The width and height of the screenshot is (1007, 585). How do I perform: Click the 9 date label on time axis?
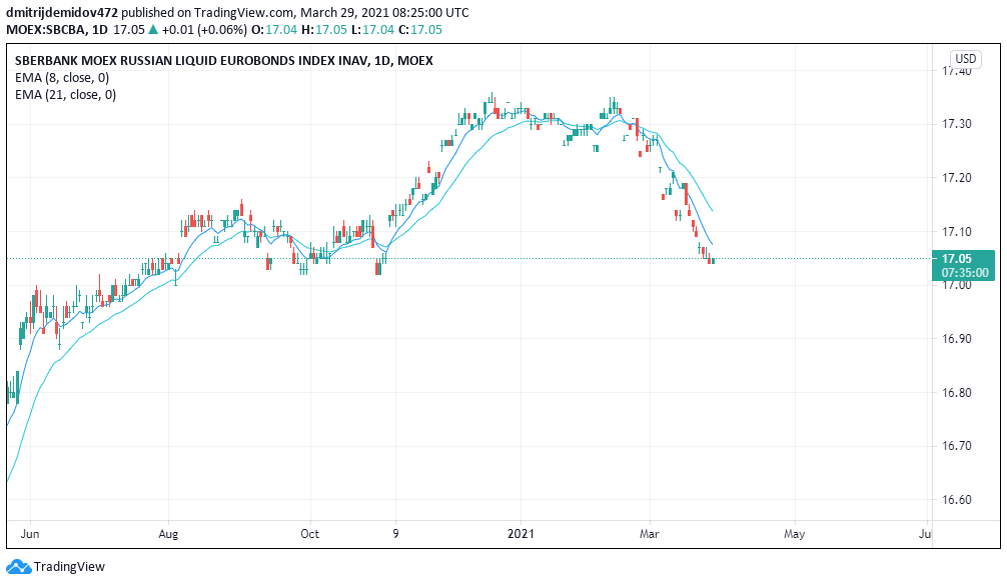pos(396,534)
